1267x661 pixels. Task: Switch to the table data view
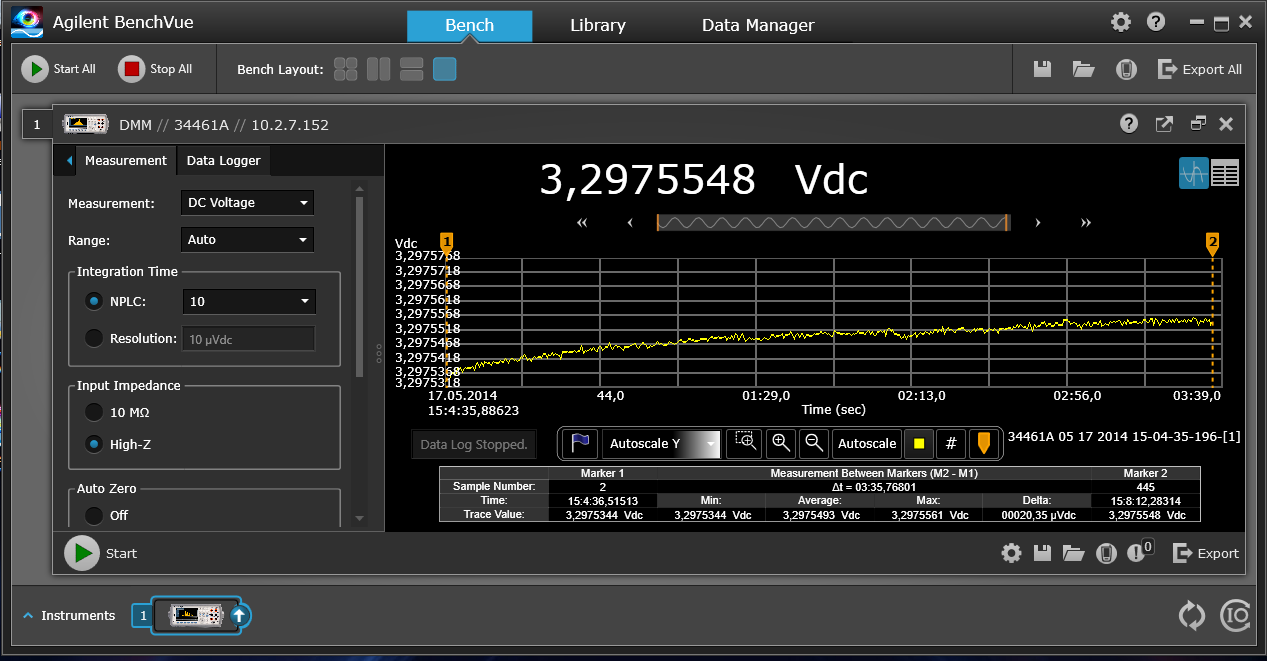(x=1225, y=173)
